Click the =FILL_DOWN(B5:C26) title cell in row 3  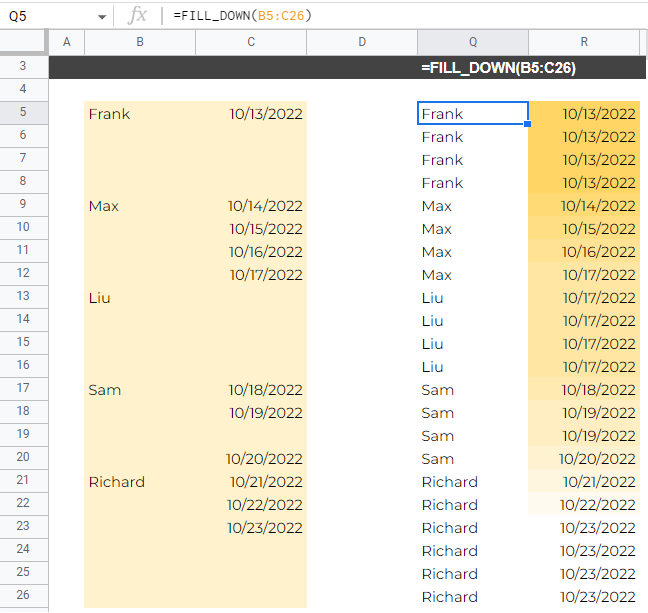pos(498,68)
